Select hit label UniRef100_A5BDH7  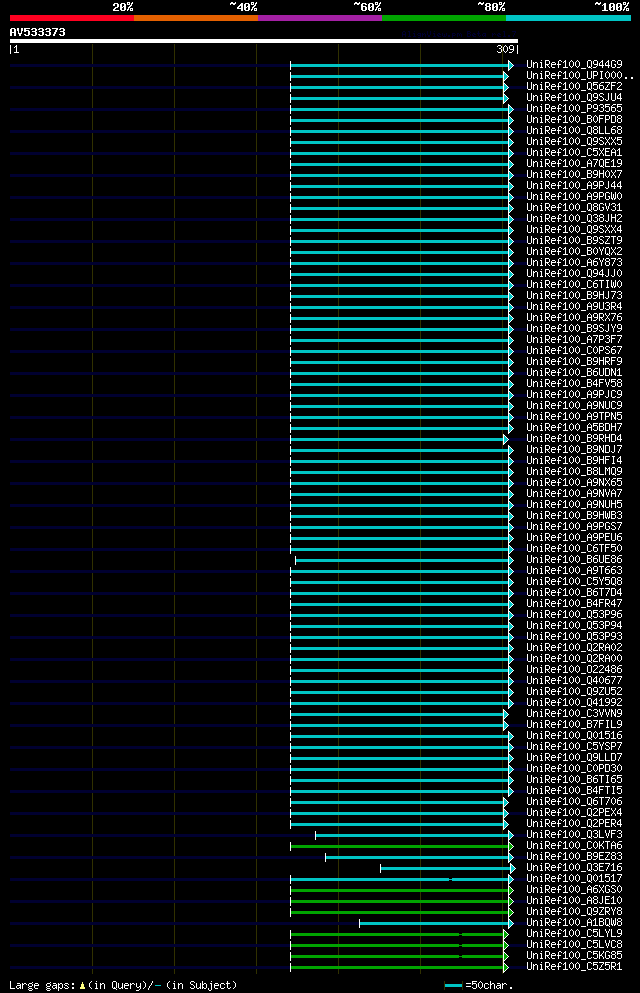coord(574,427)
